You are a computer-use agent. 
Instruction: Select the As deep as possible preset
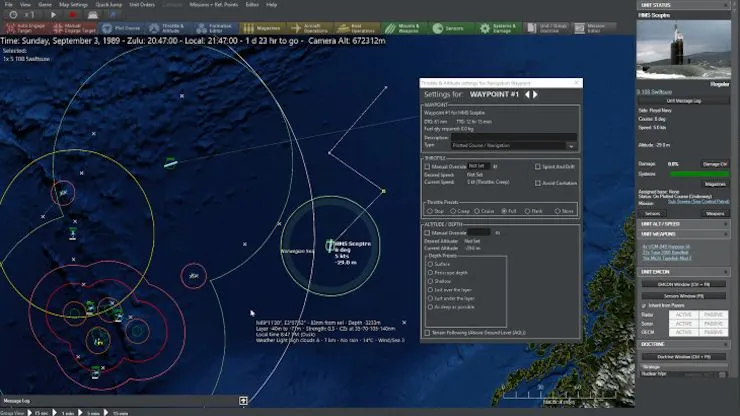430,307
